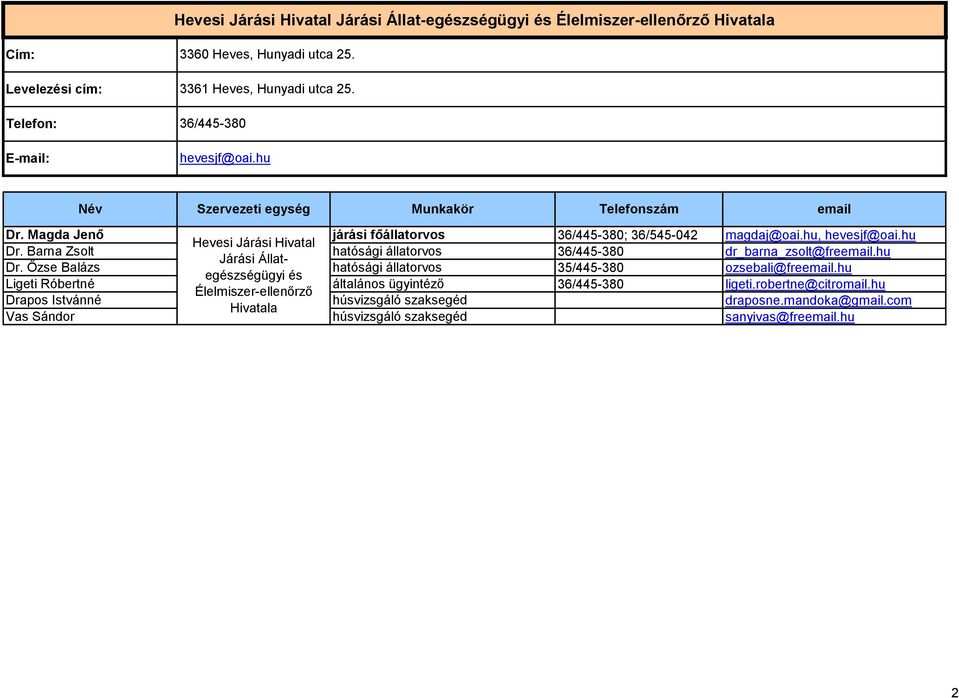
Task: Select the phone number 35/445-380
Action: point(590,268)
